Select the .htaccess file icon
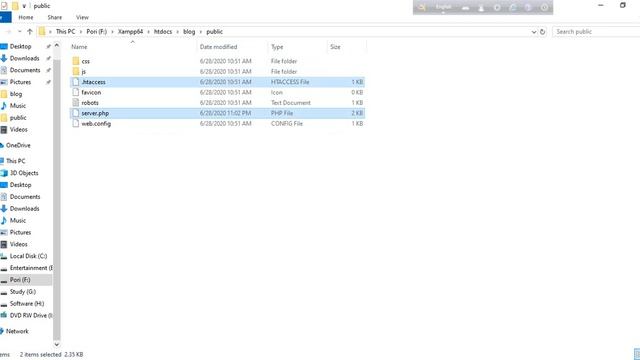The width and height of the screenshot is (640, 360). coord(76,82)
